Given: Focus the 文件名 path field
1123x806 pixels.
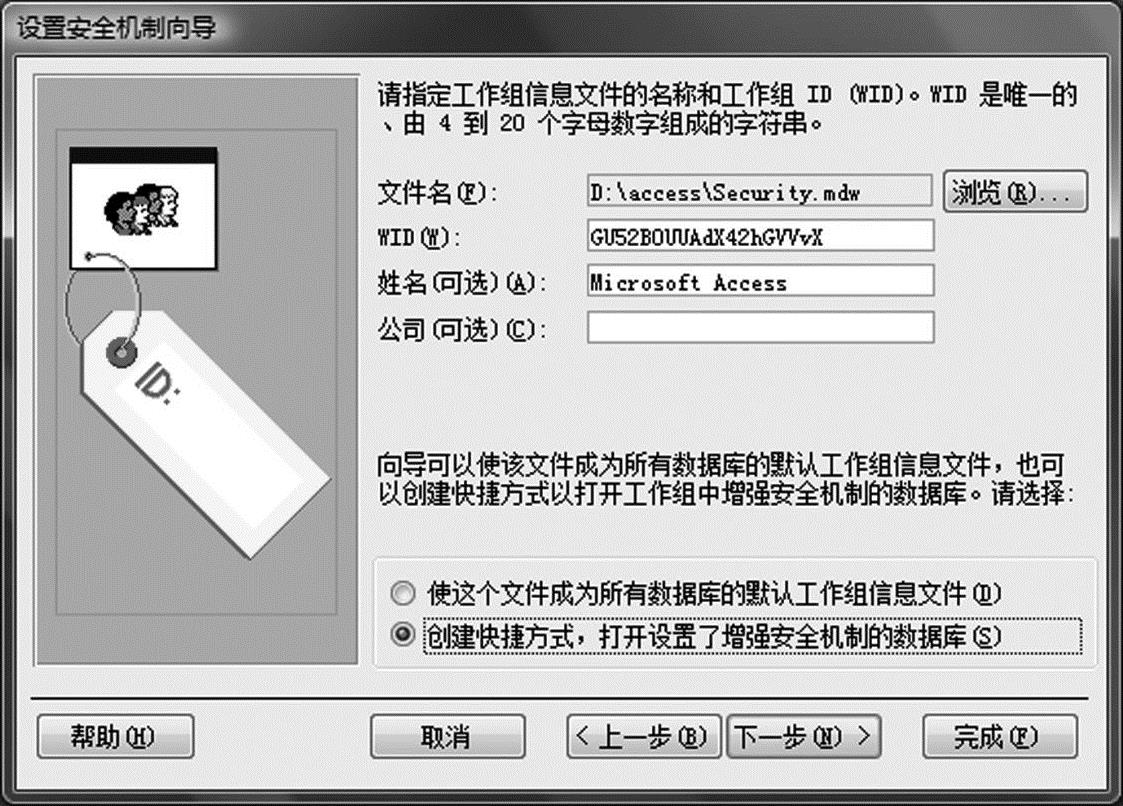Looking at the screenshot, I should click(760, 191).
